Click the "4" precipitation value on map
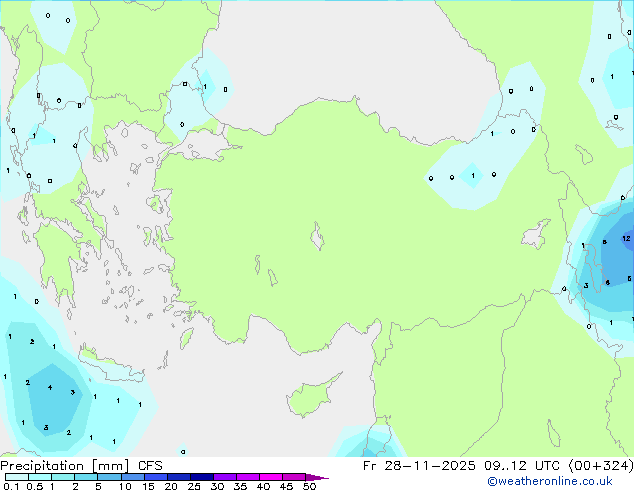This screenshot has height=490, width=634. click(50, 387)
